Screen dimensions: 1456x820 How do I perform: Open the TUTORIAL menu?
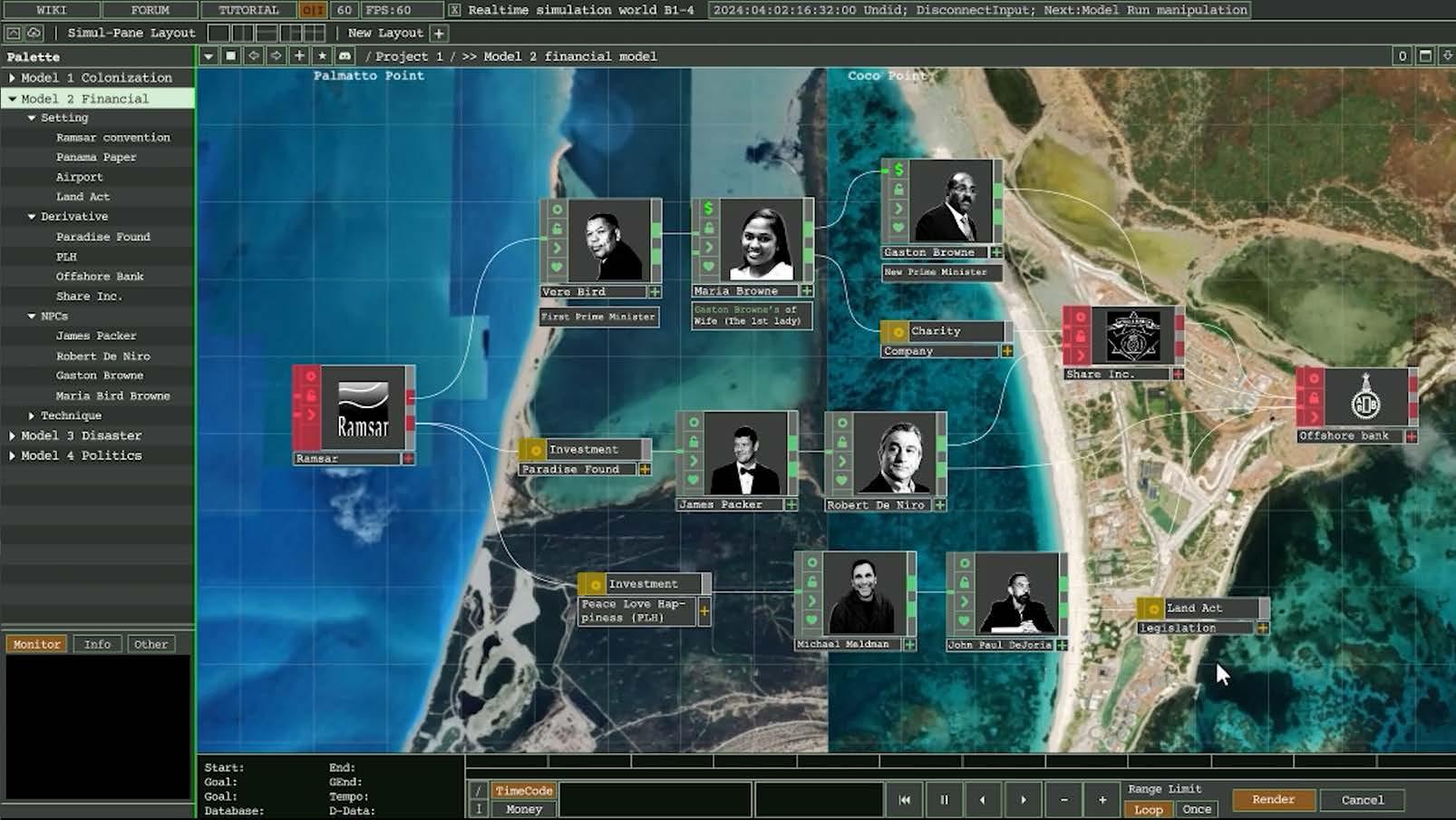coord(248,10)
